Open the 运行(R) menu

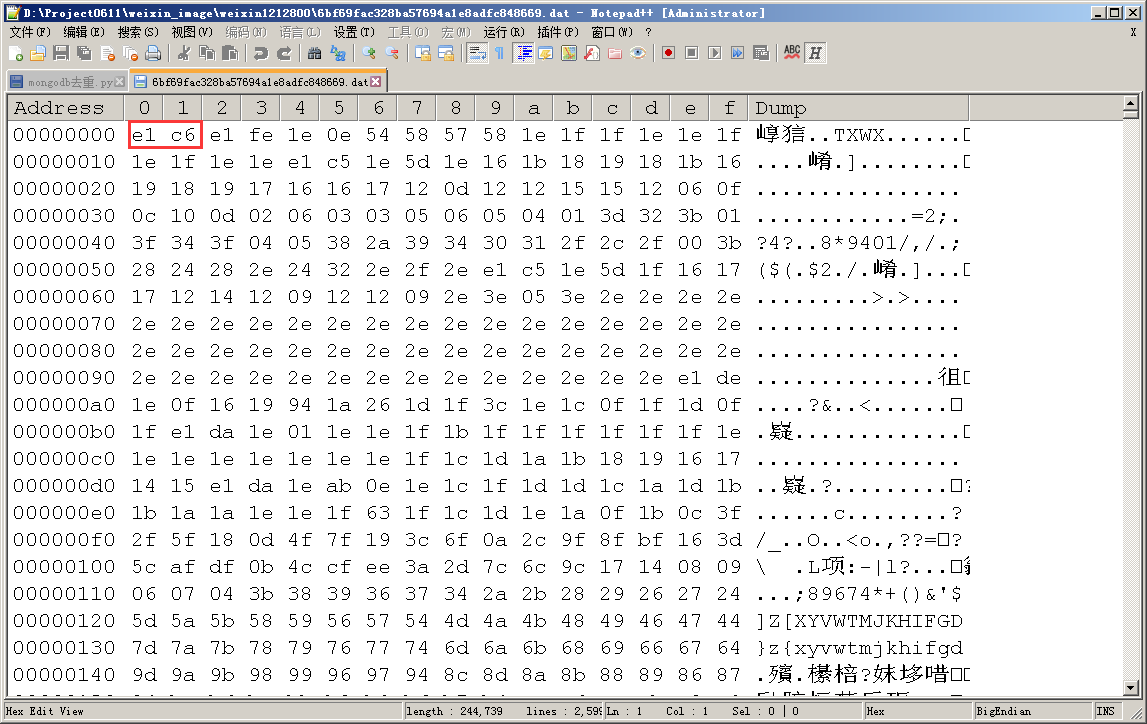(x=504, y=32)
